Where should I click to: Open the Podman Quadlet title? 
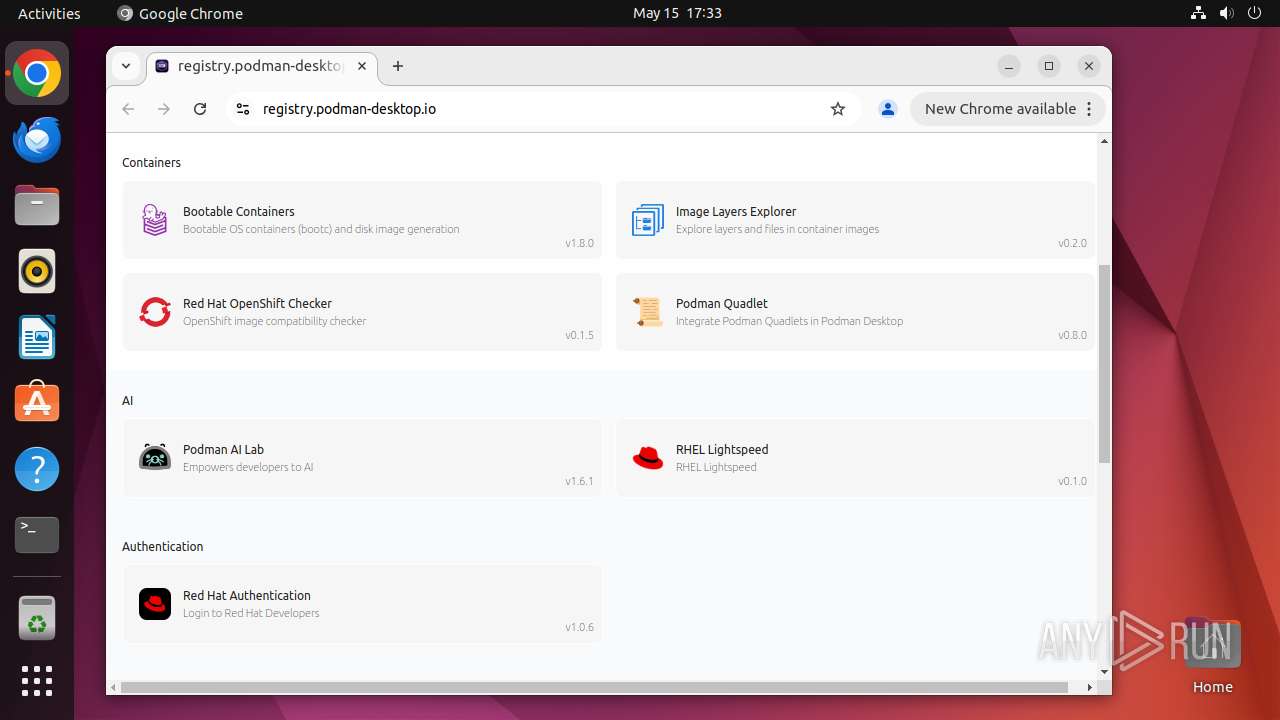[x=722, y=303]
